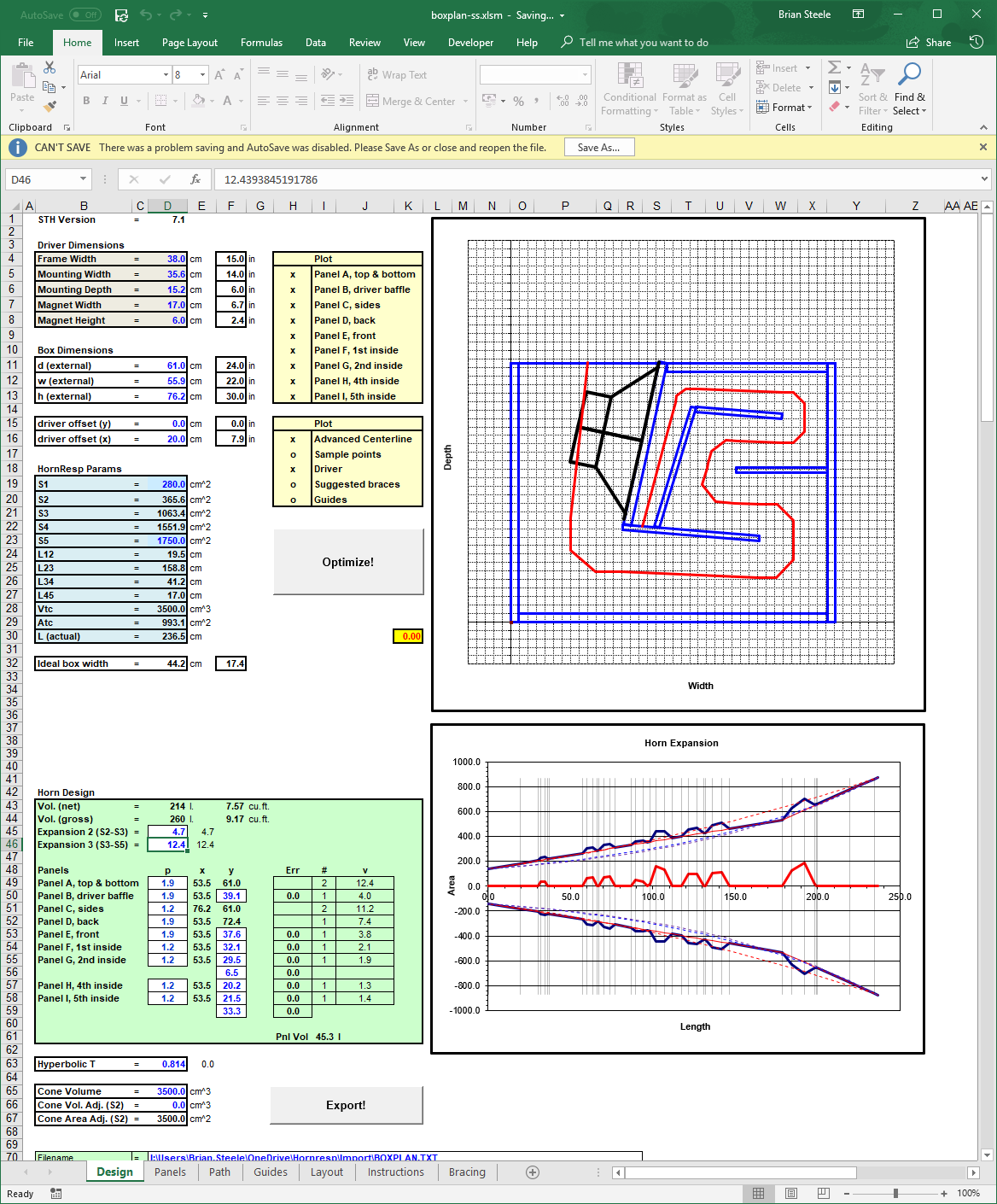Image resolution: width=997 pixels, height=1204 pixels.
Task: Click the Comma Style icon
Action: (537, 101)
